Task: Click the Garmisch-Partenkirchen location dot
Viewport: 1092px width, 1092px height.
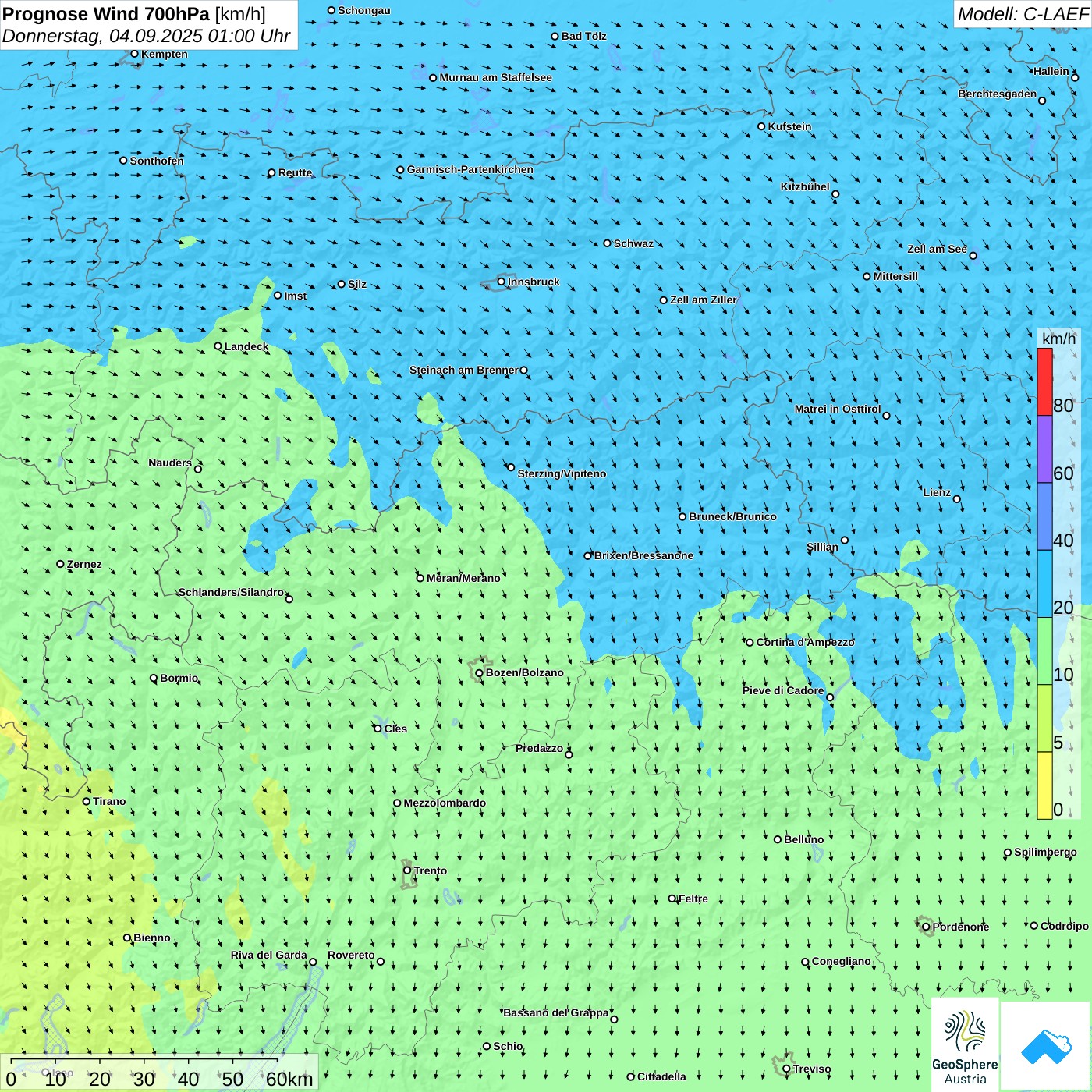Action: 400,169
